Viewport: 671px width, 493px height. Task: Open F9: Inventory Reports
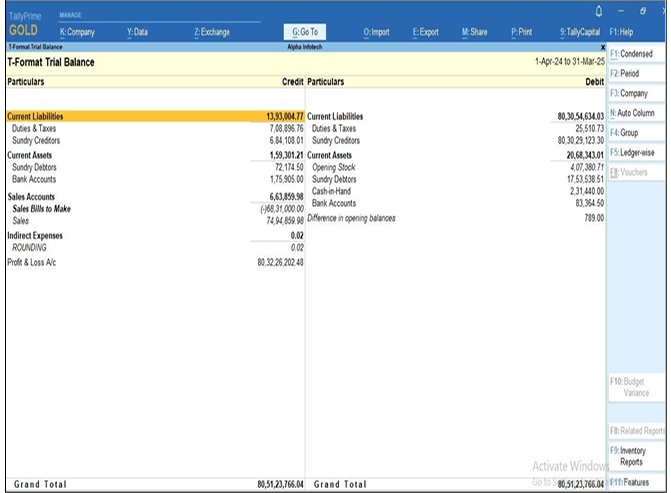pyautogui.click(x=636, y=457)
